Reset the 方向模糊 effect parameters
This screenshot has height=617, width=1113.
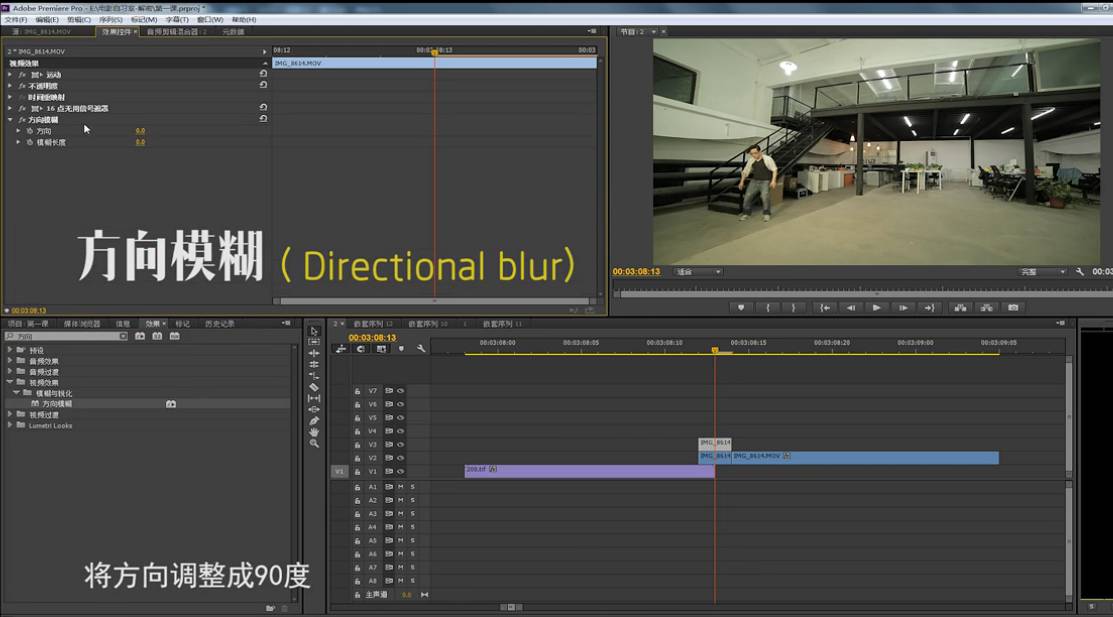click(x=263, y=119)
